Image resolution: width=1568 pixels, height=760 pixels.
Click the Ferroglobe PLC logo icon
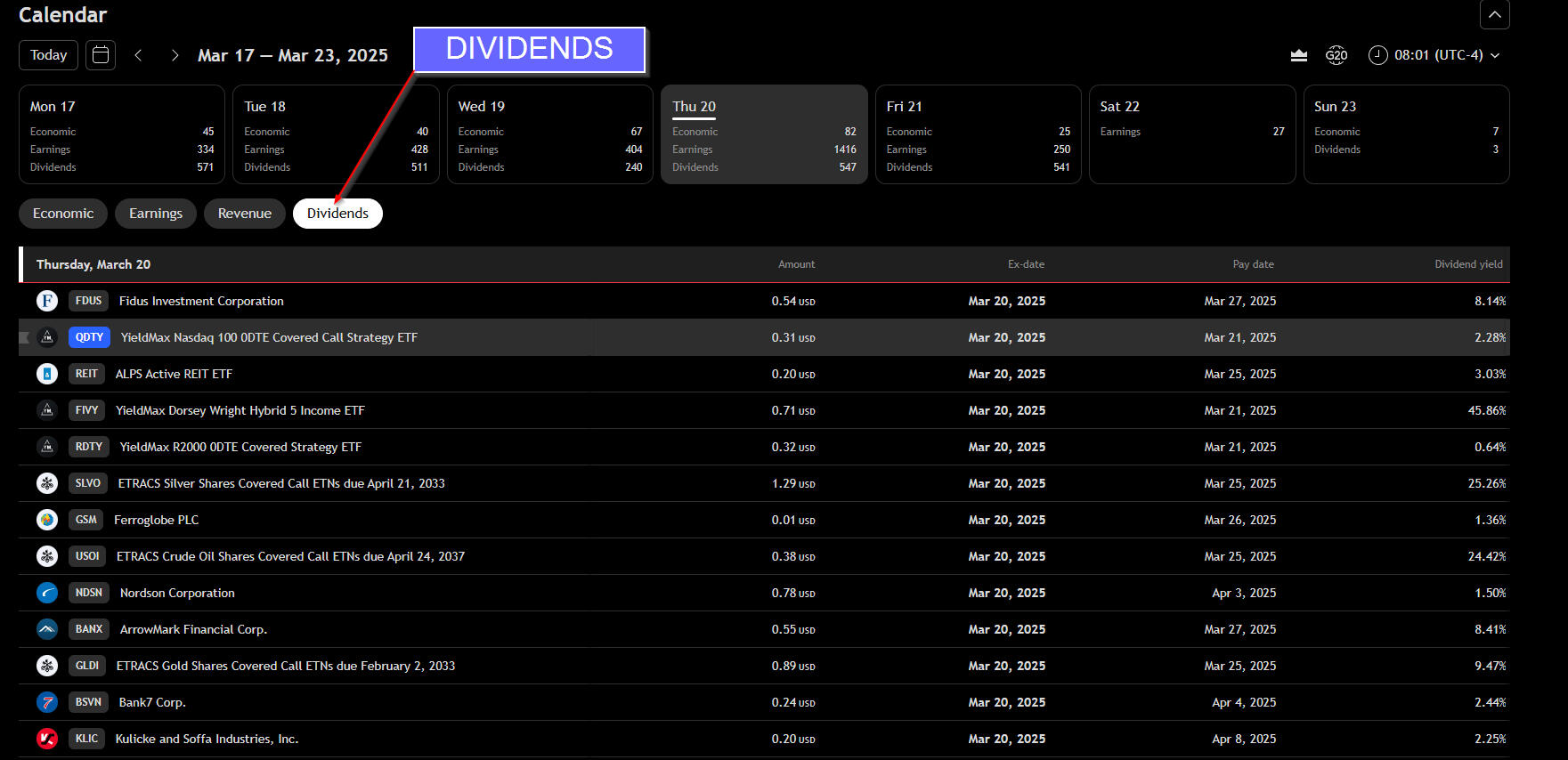click(47, 520)
